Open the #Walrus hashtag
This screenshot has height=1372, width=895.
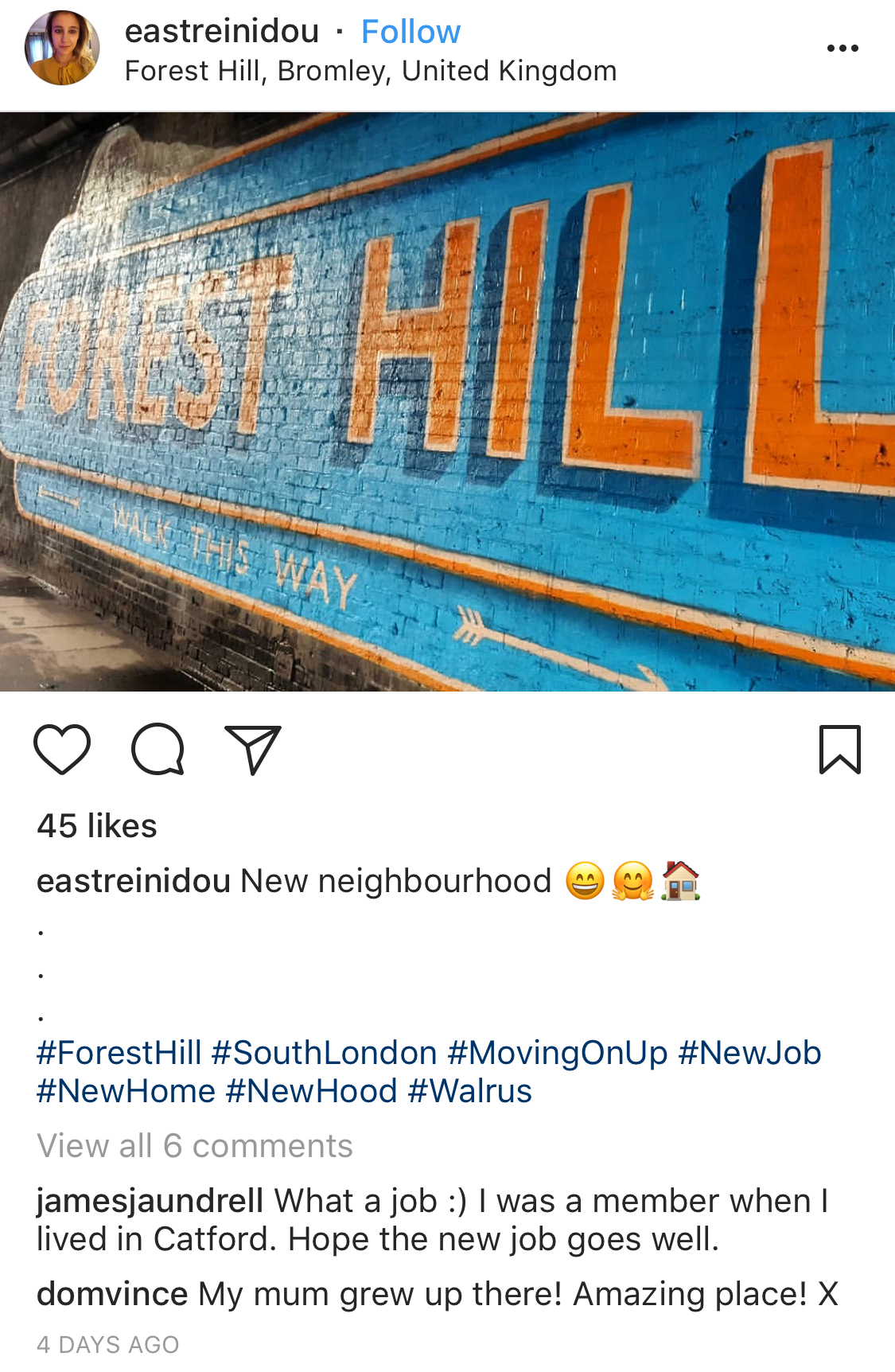click(470, 1091)
